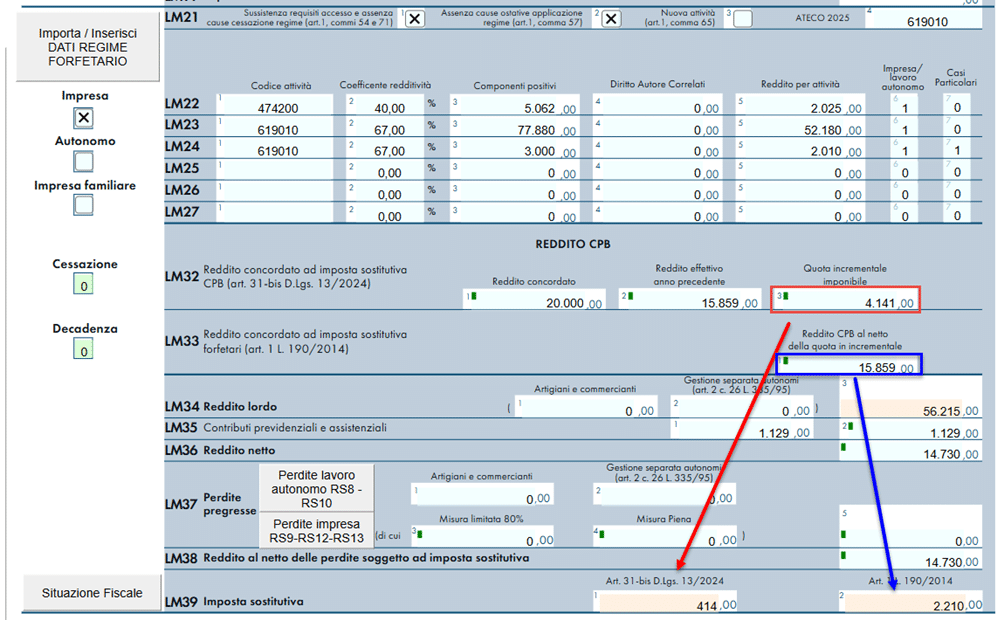This screenshot has width=1004, height=620.
Task: Click Perdite impresa RS9-RS12-RS13 button
Action: [315, 531]
